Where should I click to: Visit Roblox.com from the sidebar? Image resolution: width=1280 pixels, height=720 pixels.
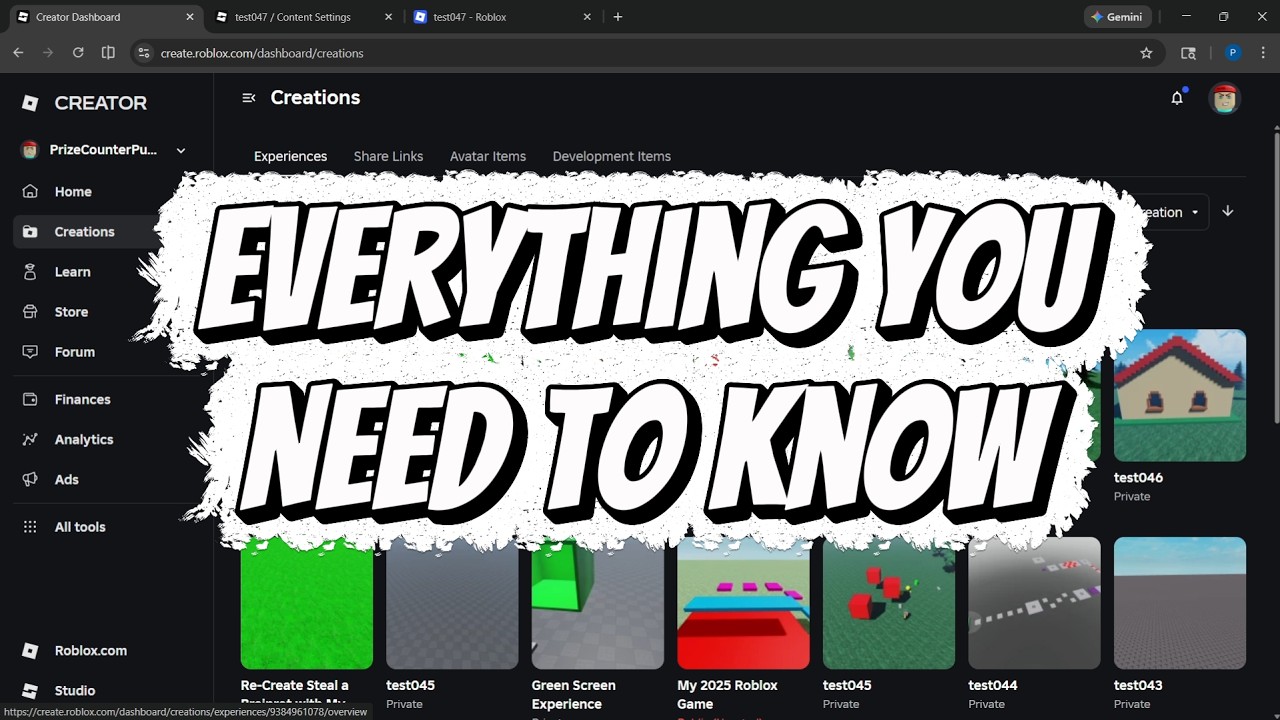(x=90, y=651)
